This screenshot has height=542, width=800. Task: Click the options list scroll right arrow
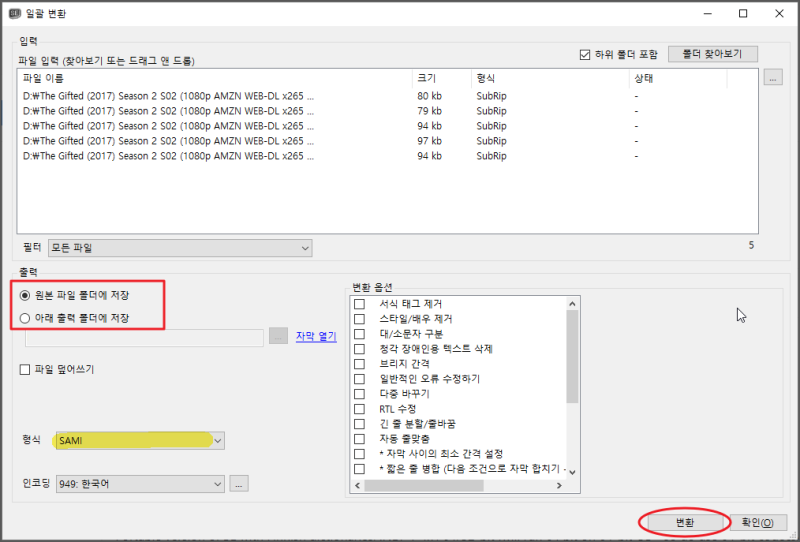[x=559, y=485]
